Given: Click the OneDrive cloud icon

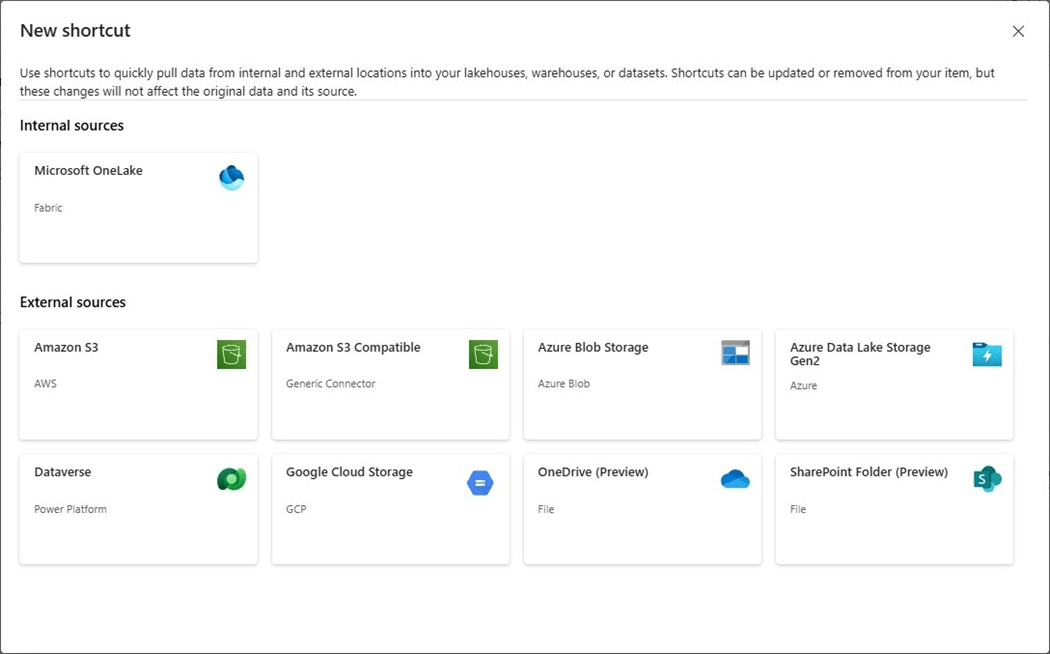Looking at the screenshot, I should click(x=735, y=480).
